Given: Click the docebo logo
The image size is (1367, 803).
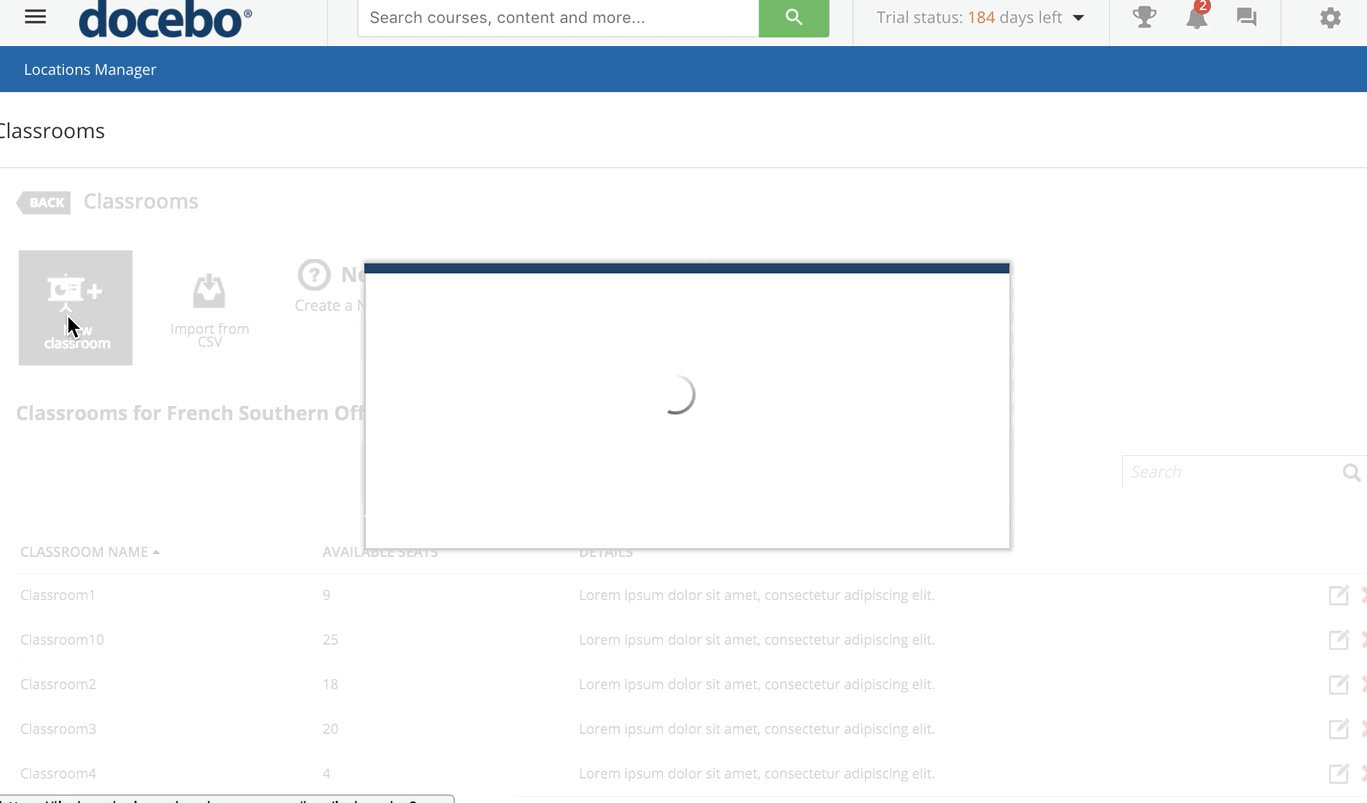Looking at the screenshot, I should [165, 19].
